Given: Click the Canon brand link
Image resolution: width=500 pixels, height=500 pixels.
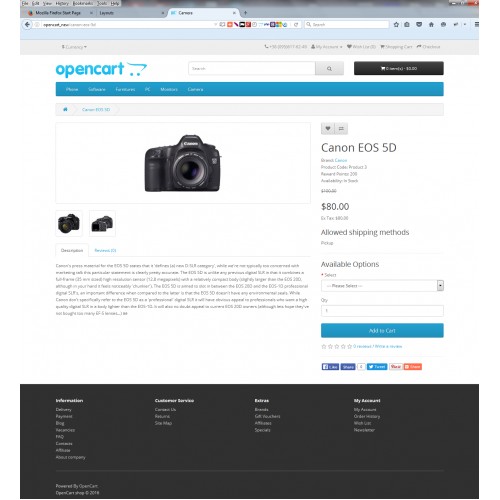Looking at the screenshot, I should 341,160.
